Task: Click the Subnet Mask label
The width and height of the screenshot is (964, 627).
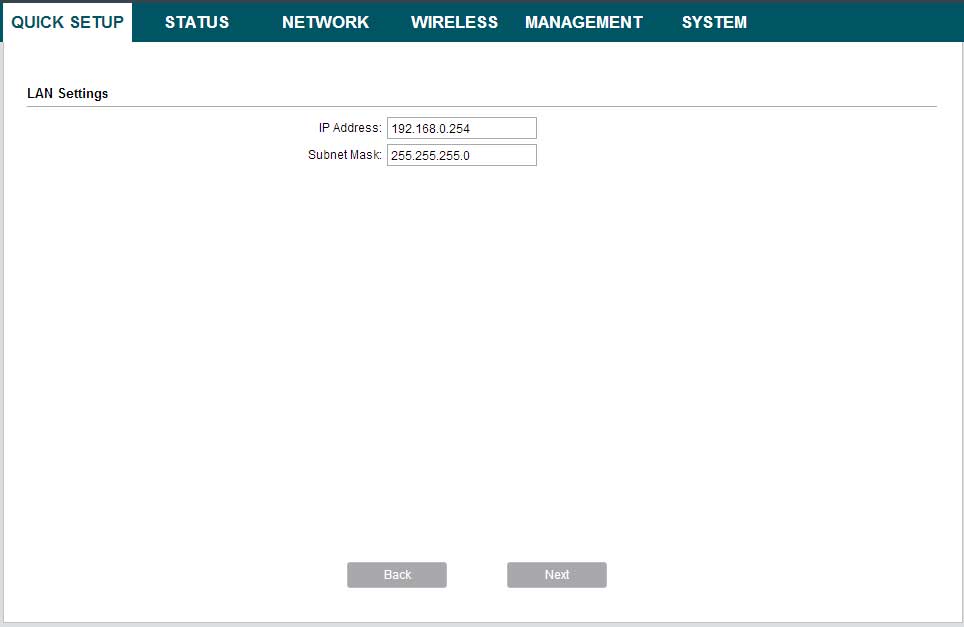Action: point(345,155)
